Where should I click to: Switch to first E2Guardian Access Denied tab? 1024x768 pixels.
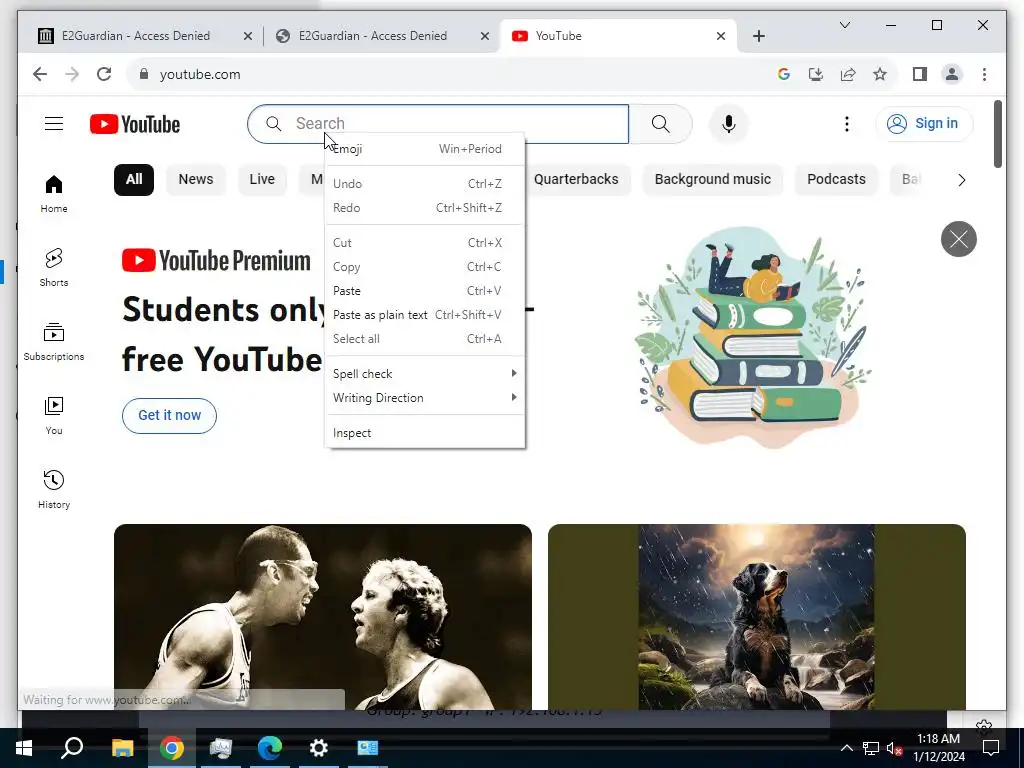[x=136, y=36]
